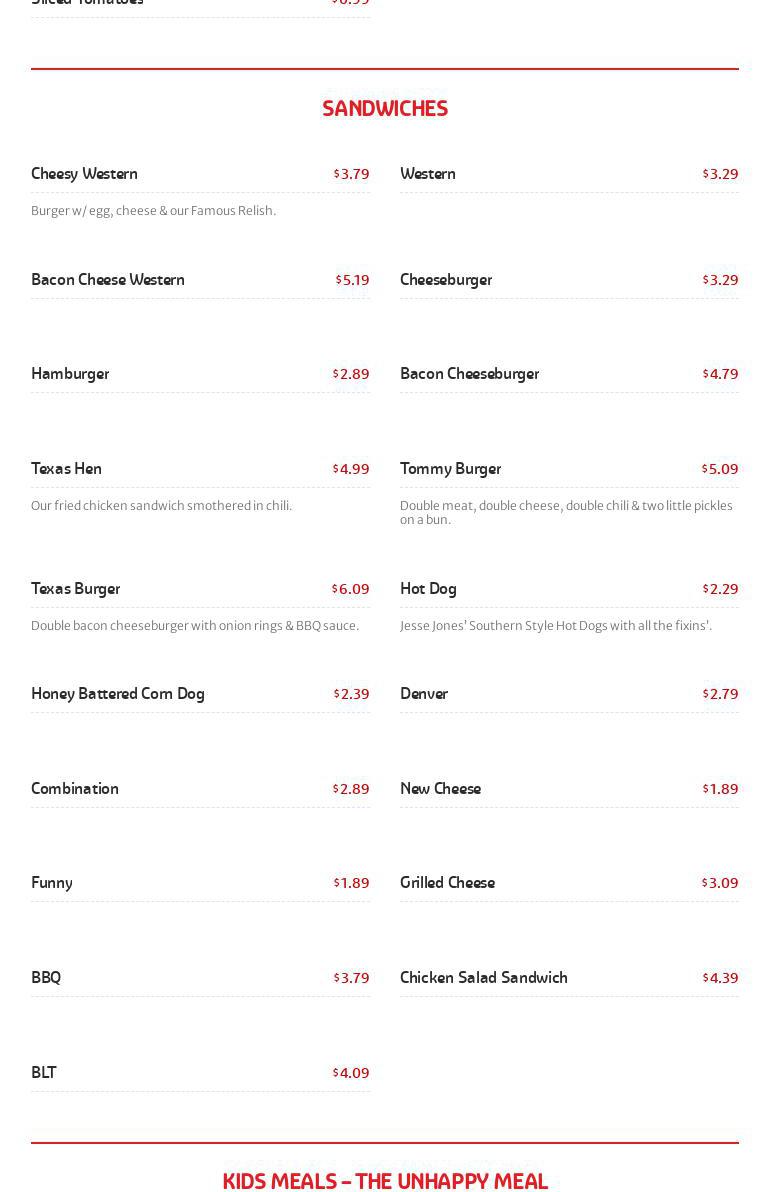Screen dimensions: 770x1192
Task: Click the $4.39 Chicken Salad Sandwich price
Action: click(x=720, y=978)
